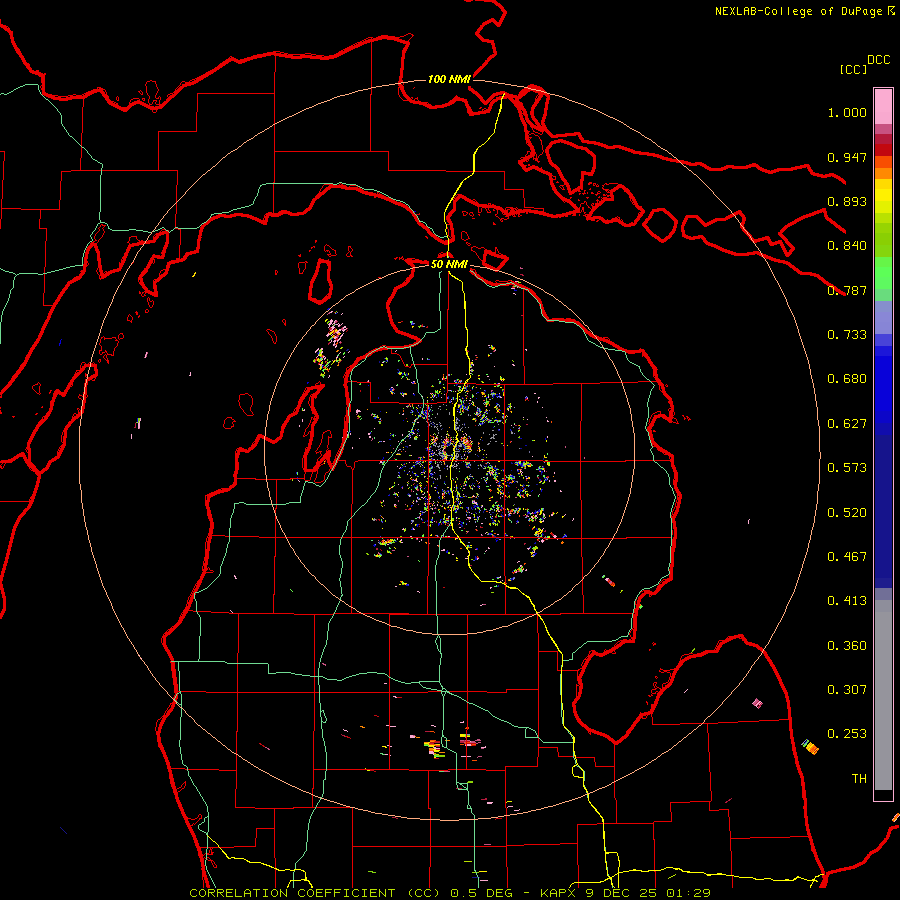Image resolution: width=900 pixels, height=900 pixels.
Task: Select the 0.360 scale value
Action: coord(847,646)
